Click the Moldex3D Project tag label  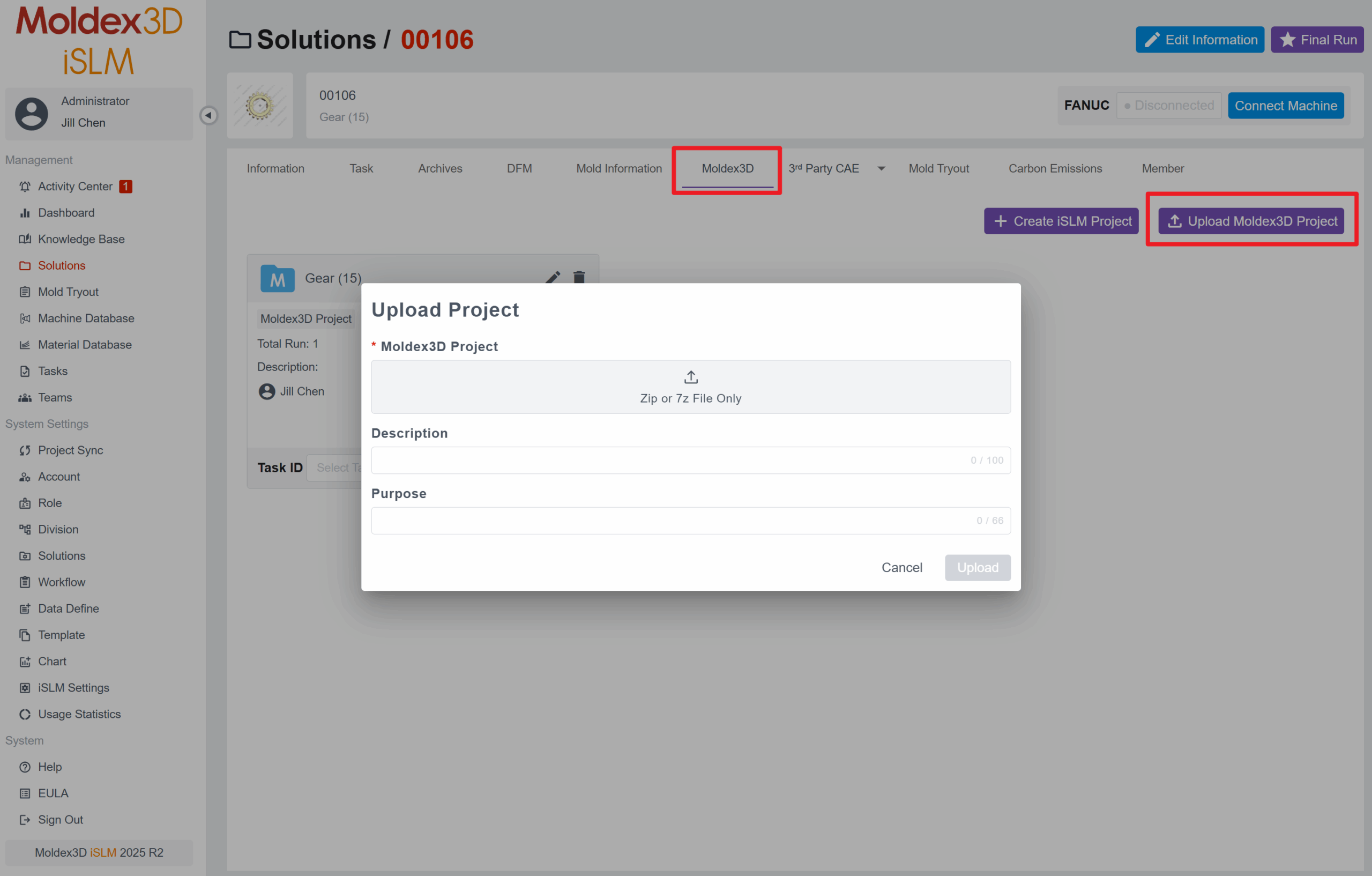click(306, 319)
